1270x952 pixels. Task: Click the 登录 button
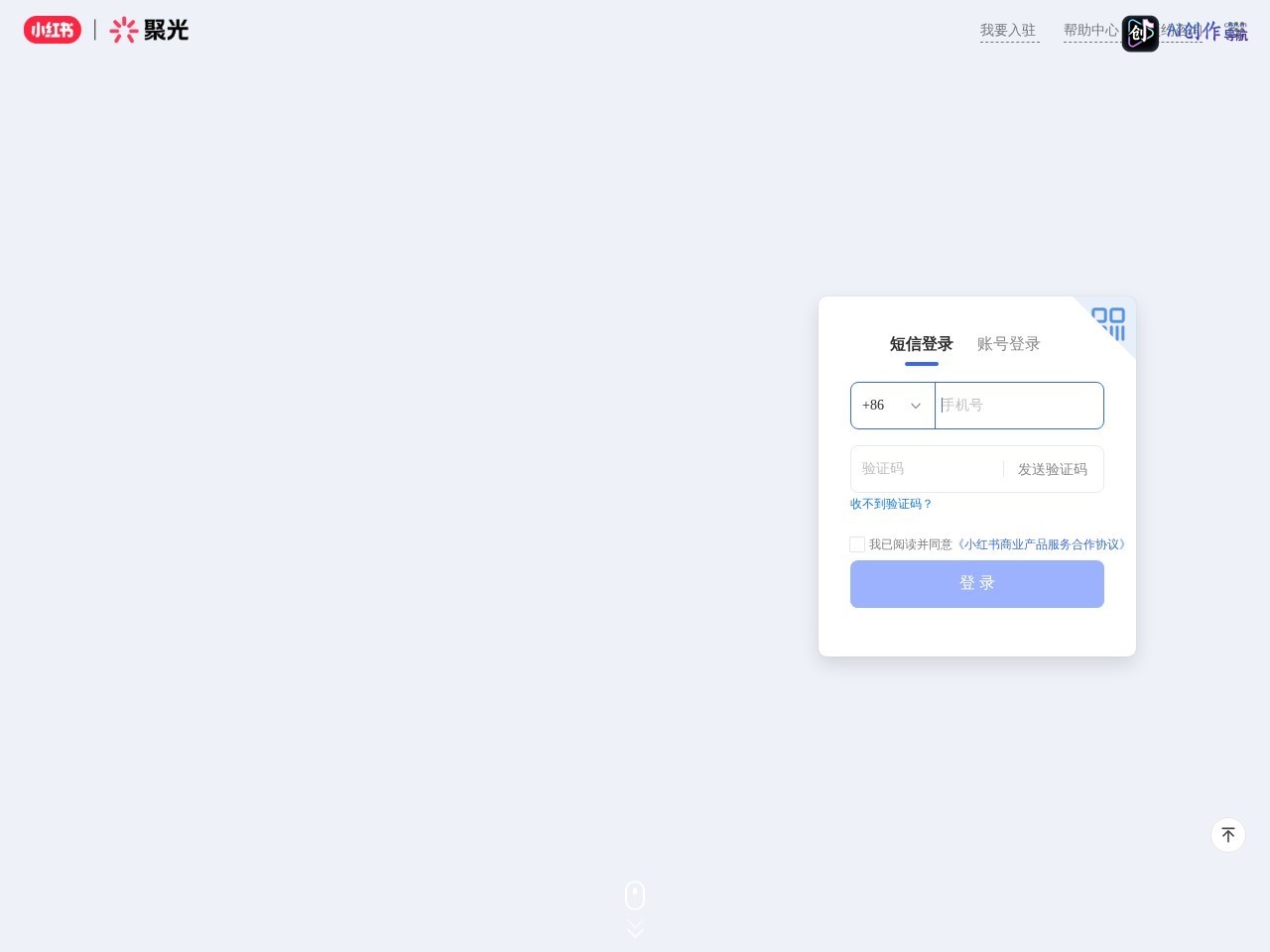point(977,584)
